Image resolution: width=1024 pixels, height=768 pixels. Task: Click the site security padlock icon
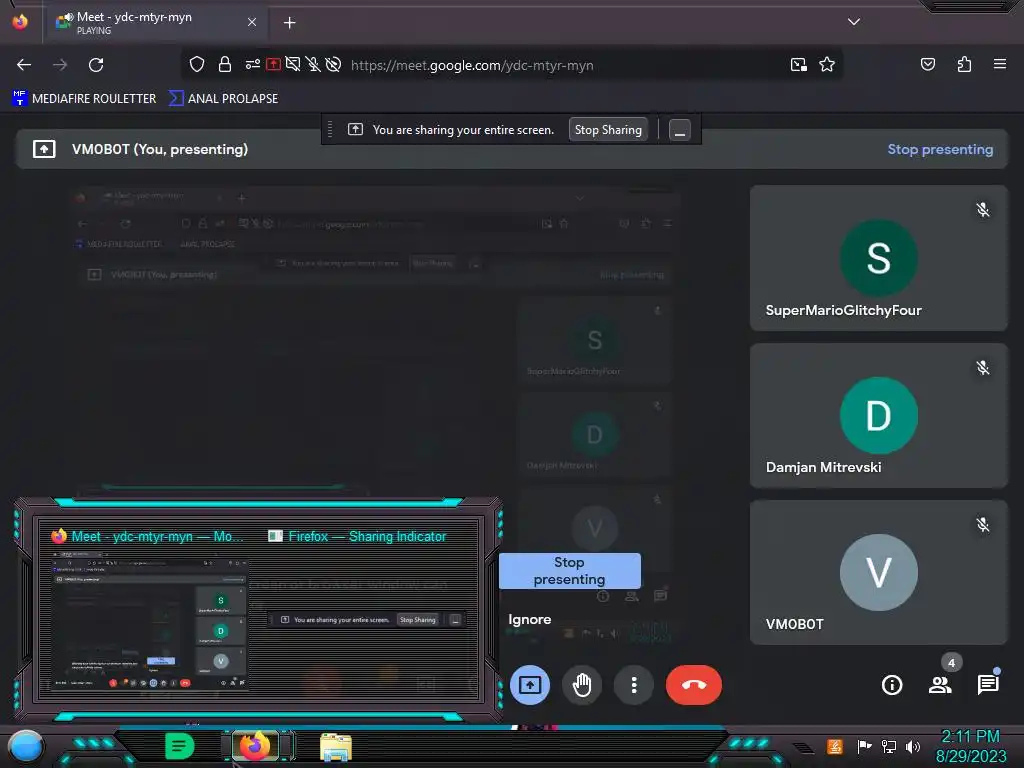(225, 65)
